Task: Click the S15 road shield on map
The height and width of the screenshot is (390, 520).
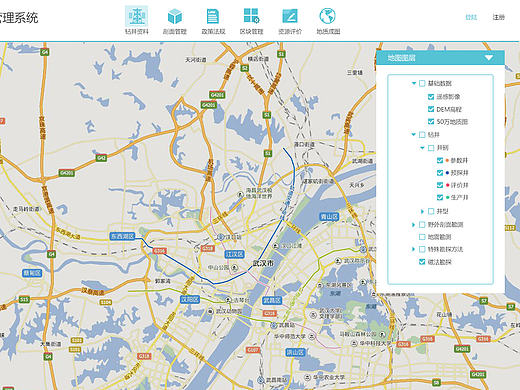Action: click(24, 299)
